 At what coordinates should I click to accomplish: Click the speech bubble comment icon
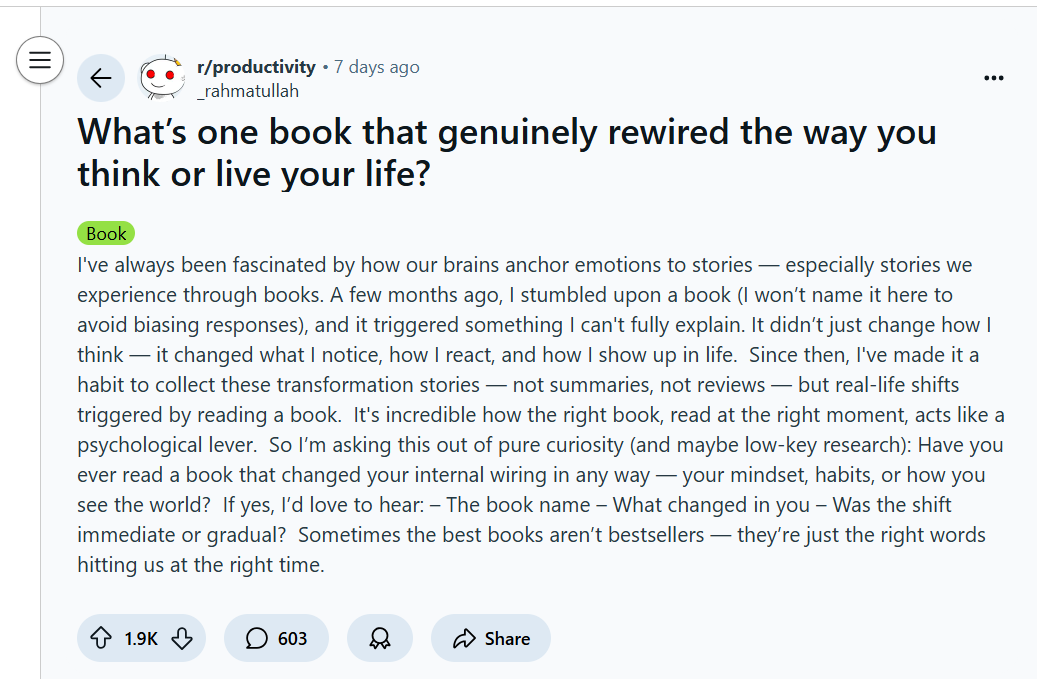257,637
